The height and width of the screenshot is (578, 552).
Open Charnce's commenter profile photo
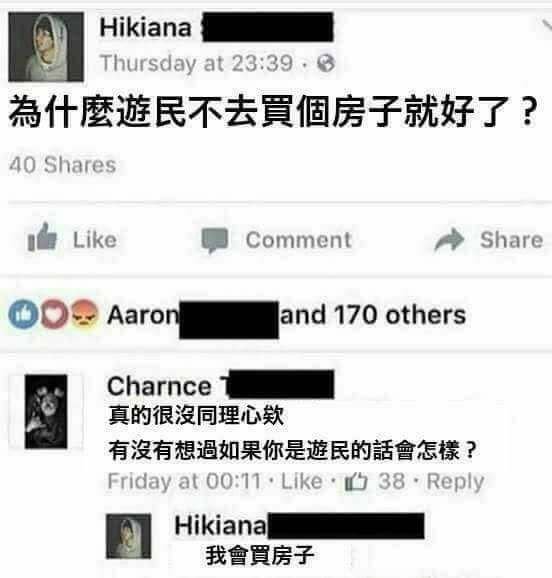(x=46, y=412)
